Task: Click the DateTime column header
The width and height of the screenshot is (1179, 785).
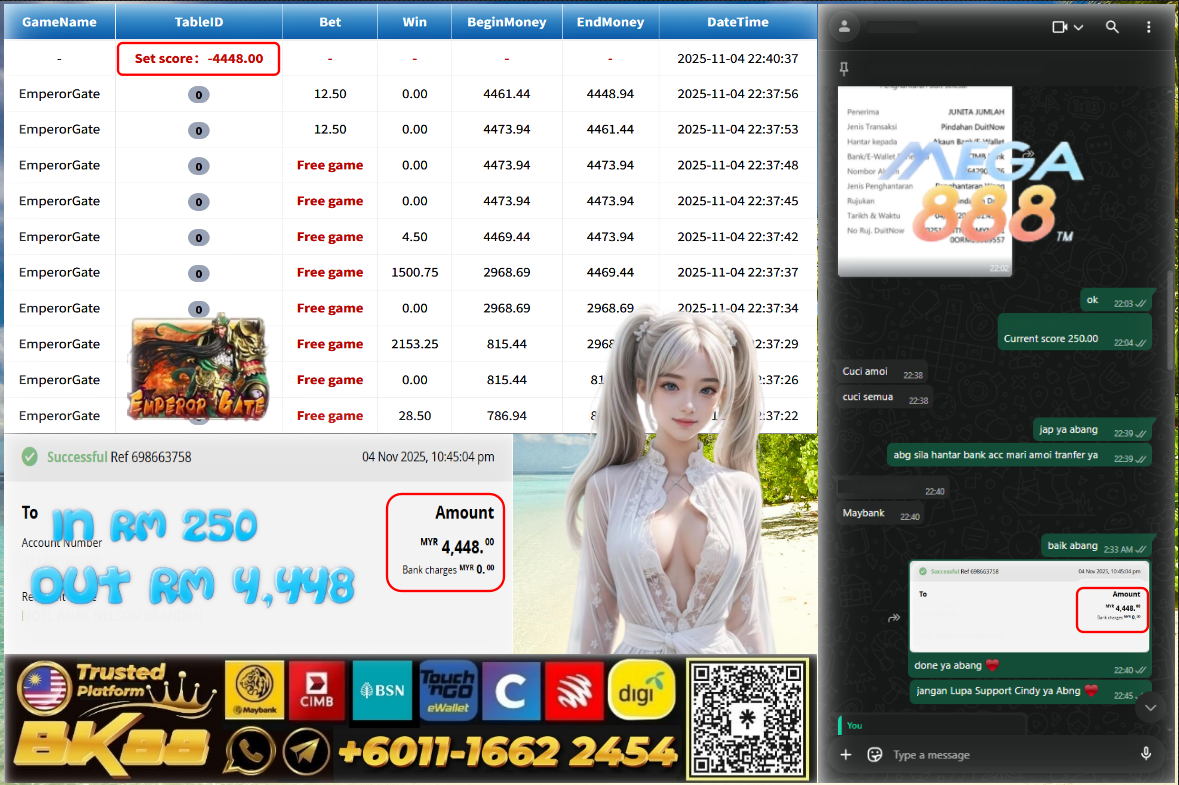Action: pos(737,21)
